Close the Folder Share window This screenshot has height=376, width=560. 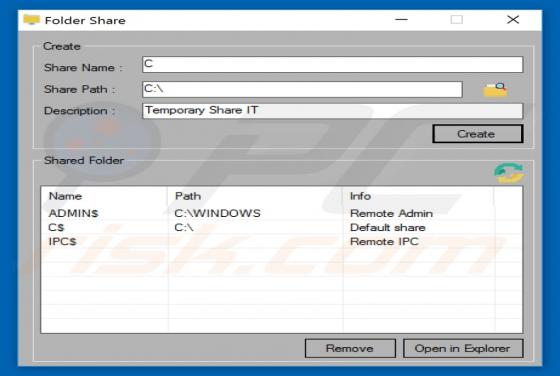[x=513, y=20]
